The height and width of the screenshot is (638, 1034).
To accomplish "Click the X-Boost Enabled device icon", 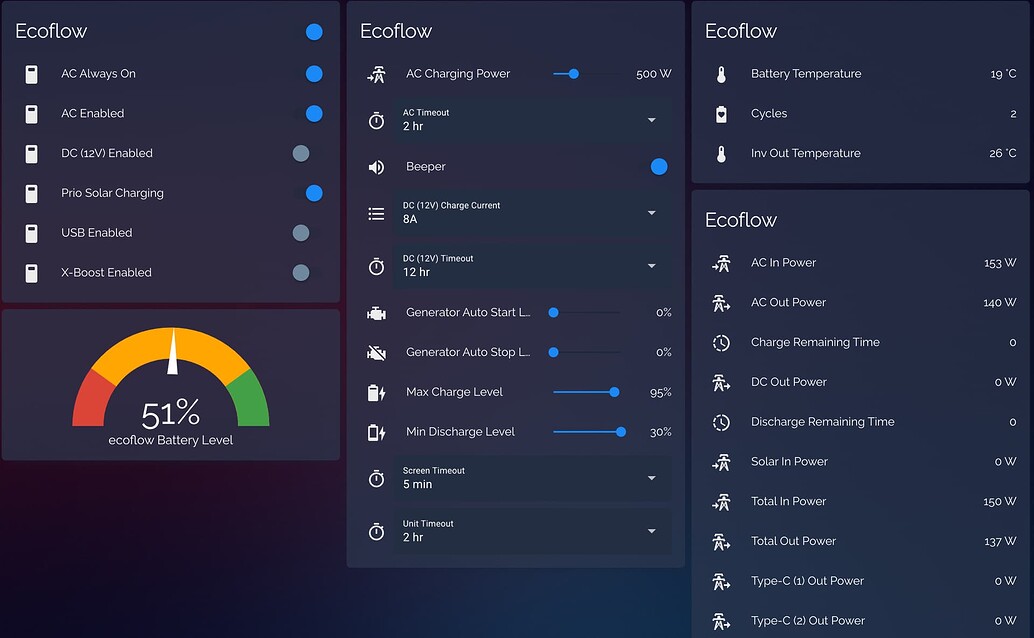I will 31,272.
